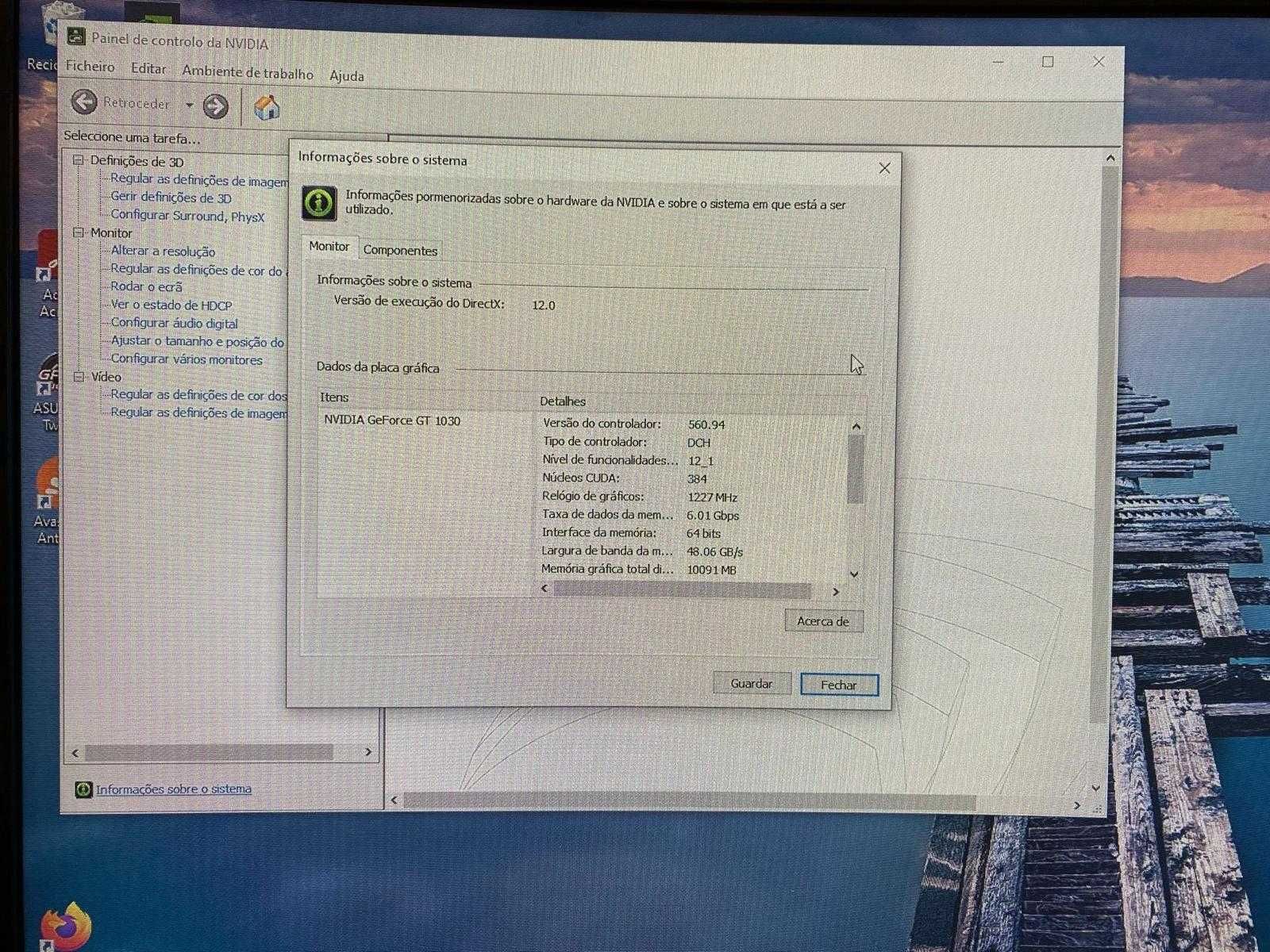
Task: Open the Ficheiro menu
Action: (90, 67)
